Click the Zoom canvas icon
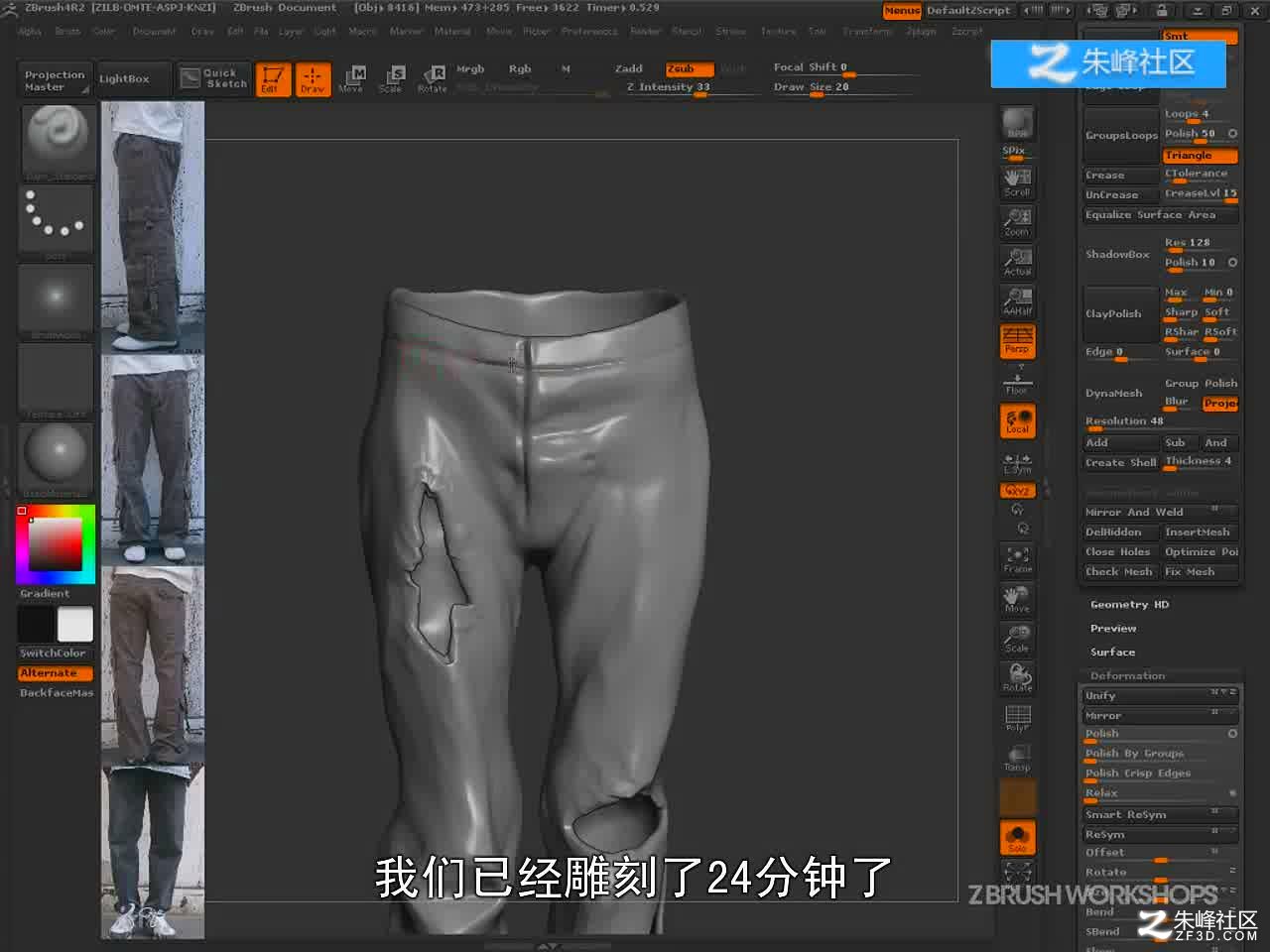The width and height of the screenshot is (1270, 952). 1017,221
